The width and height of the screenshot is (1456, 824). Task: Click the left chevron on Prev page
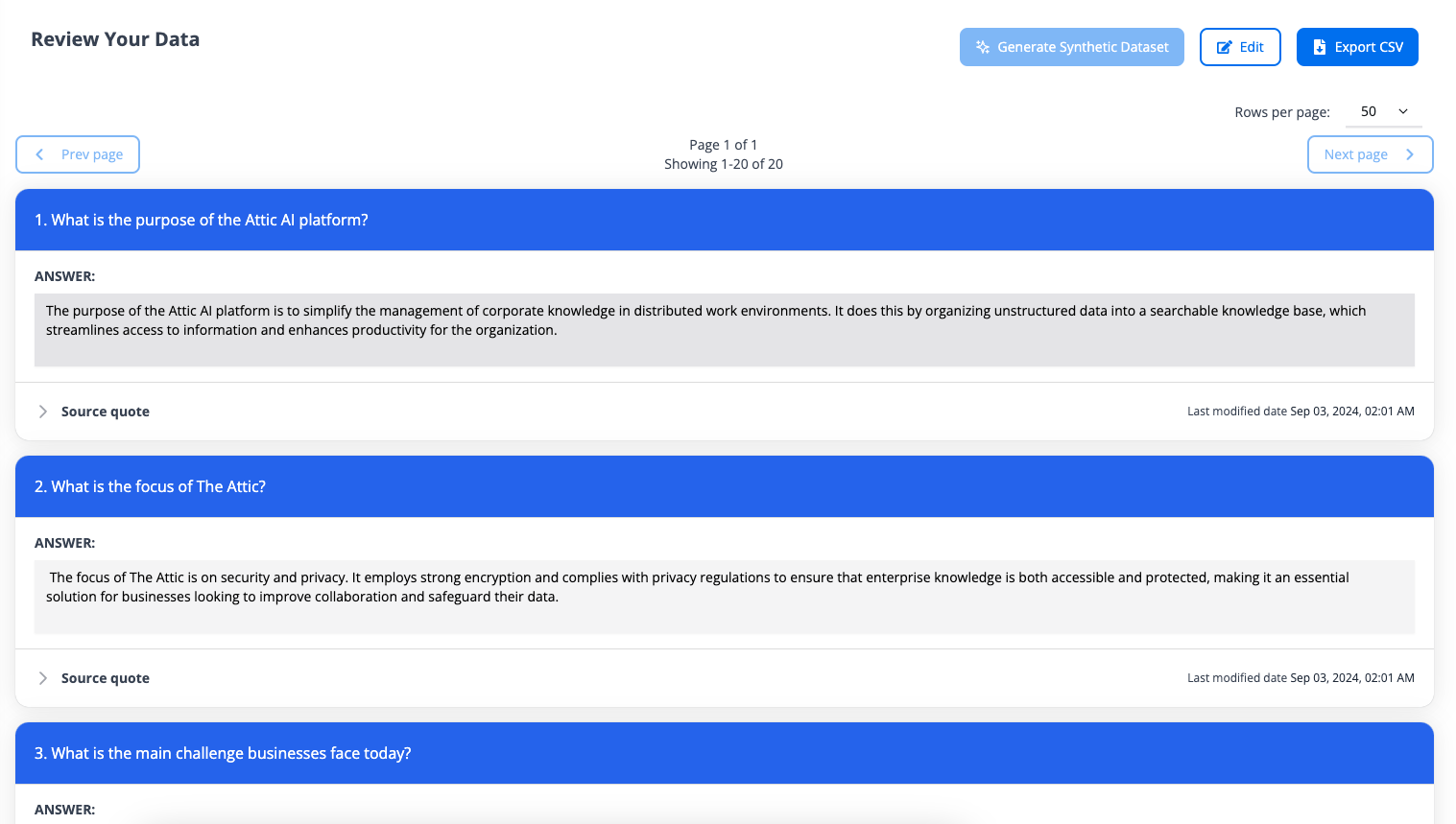point(39,154)
